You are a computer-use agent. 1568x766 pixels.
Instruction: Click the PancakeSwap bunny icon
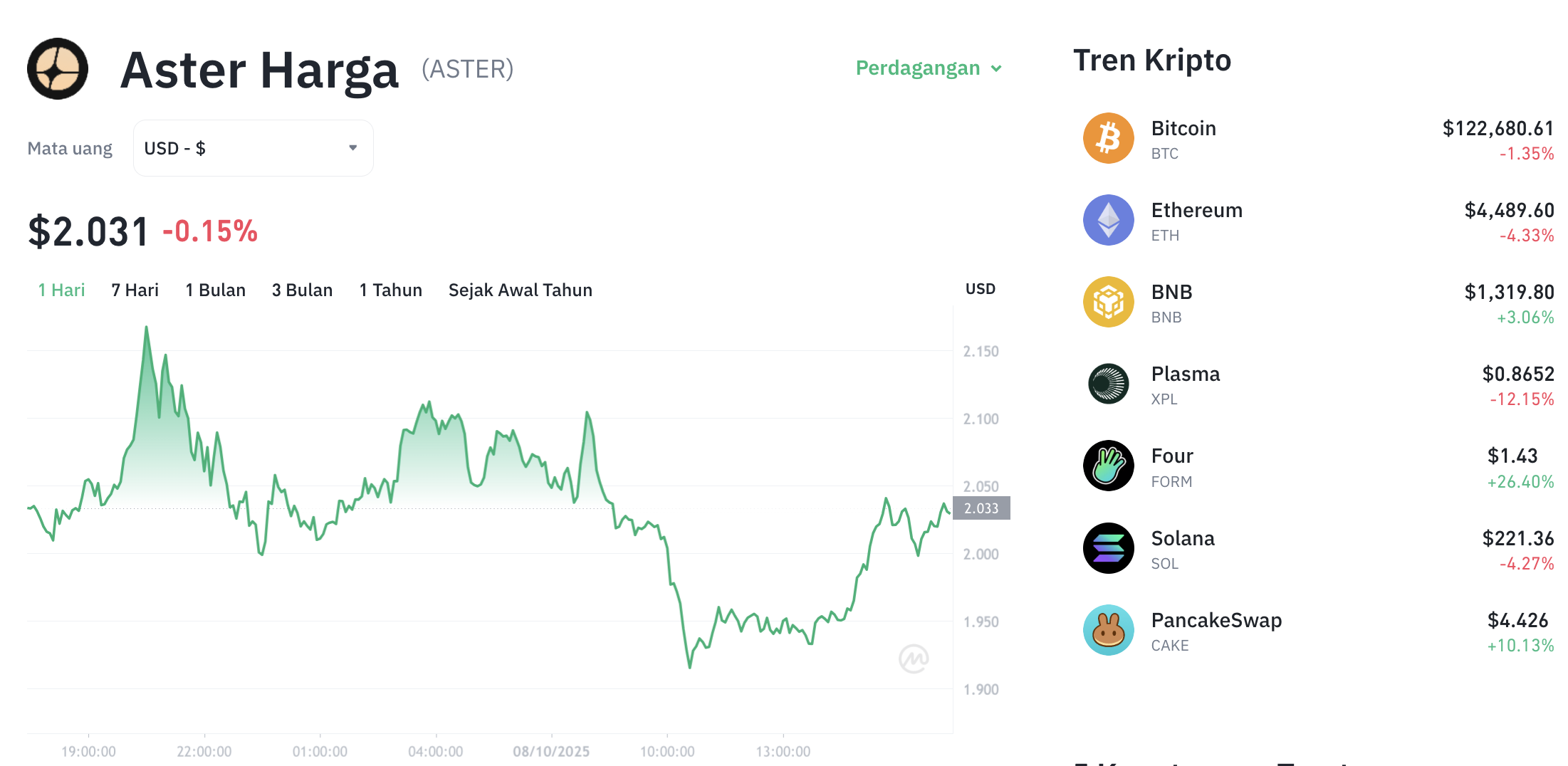point(1108,630)
